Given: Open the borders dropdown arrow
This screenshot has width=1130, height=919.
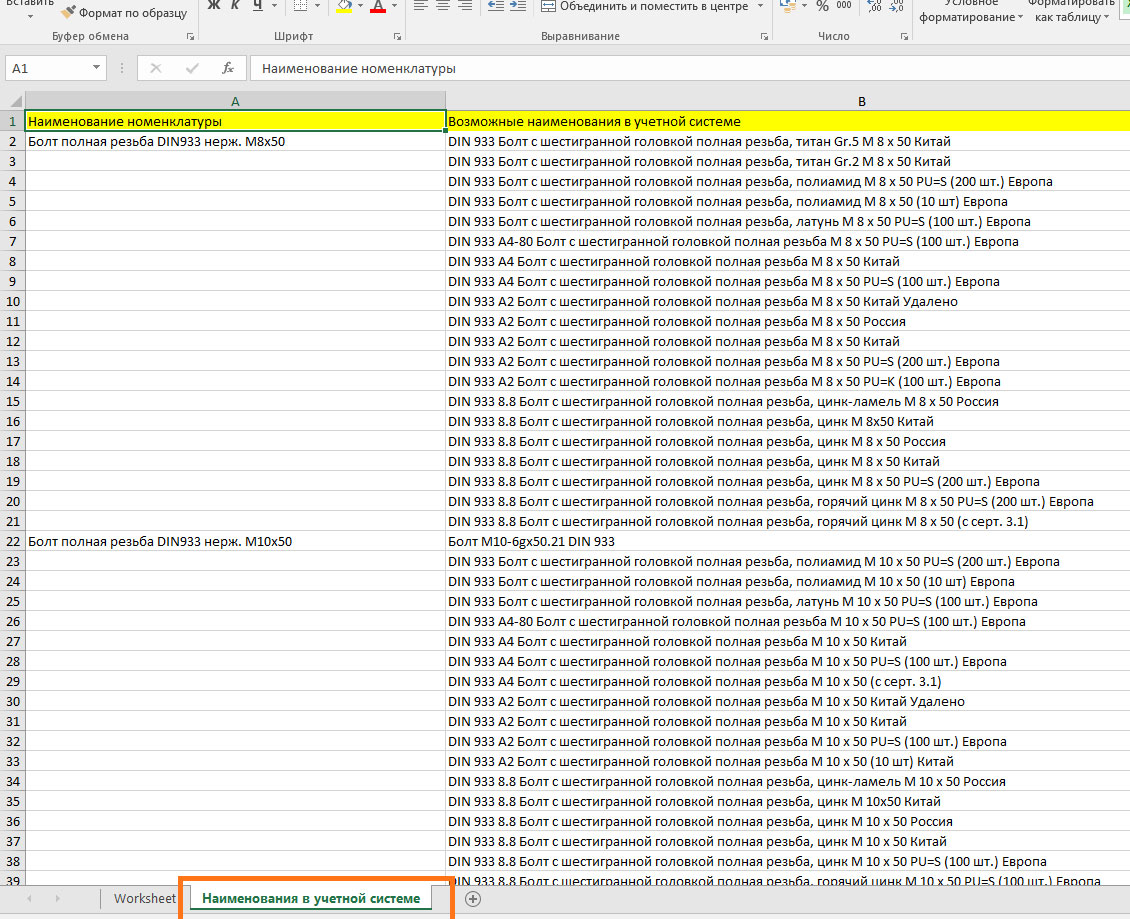Looking at the screenshot, I should coord(318,7).
